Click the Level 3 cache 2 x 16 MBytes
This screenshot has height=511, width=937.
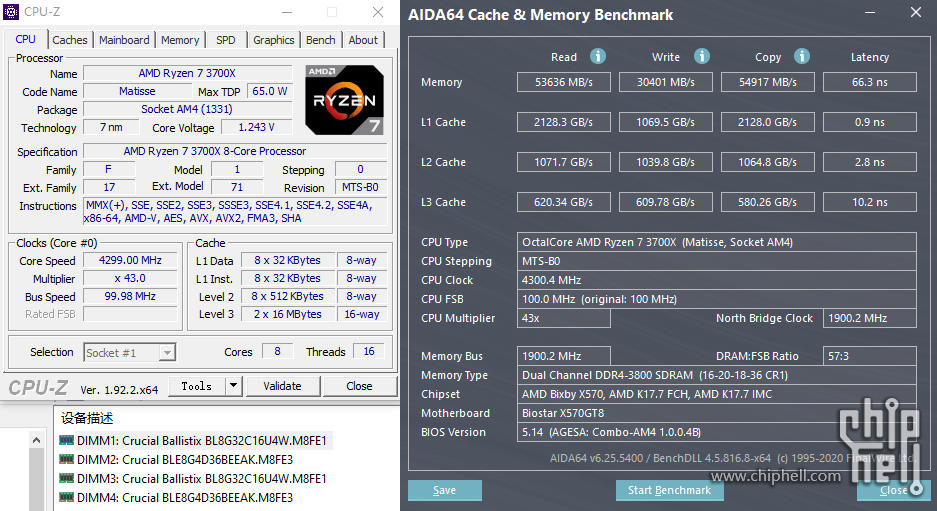tap(287, 314)
